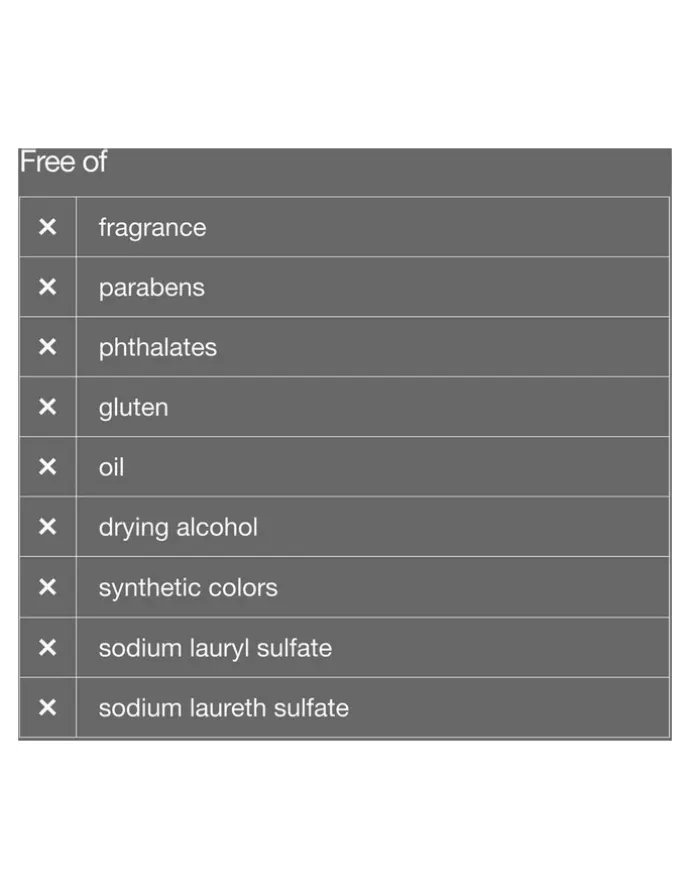
Task: Select the sodium lauryl sulfate label
Action: [215, 648]
